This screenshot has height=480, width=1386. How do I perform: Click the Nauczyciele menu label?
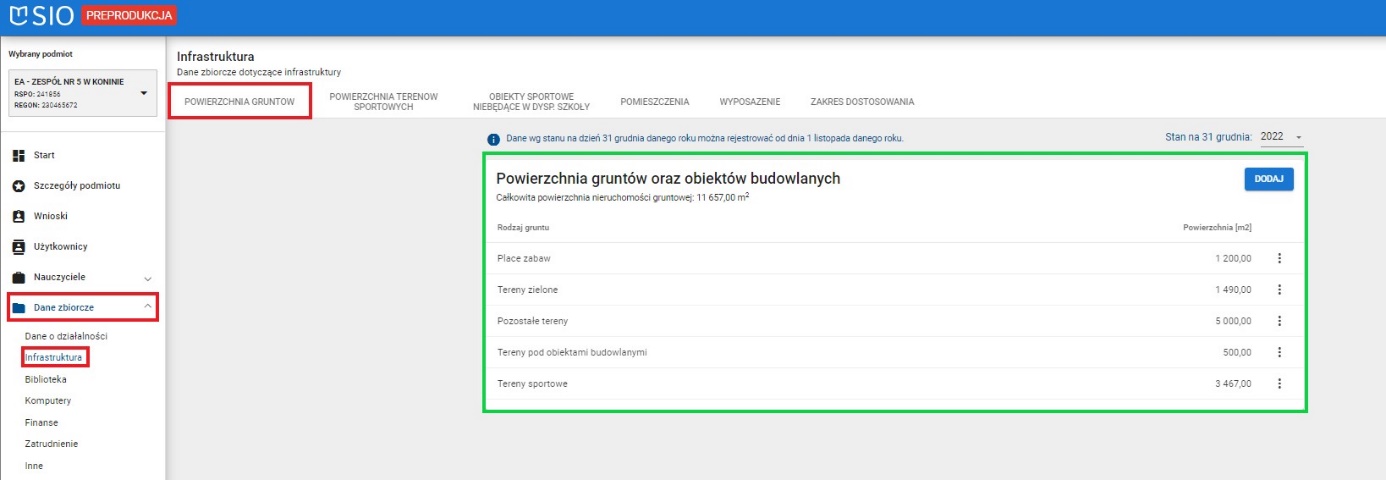[58, 277]
